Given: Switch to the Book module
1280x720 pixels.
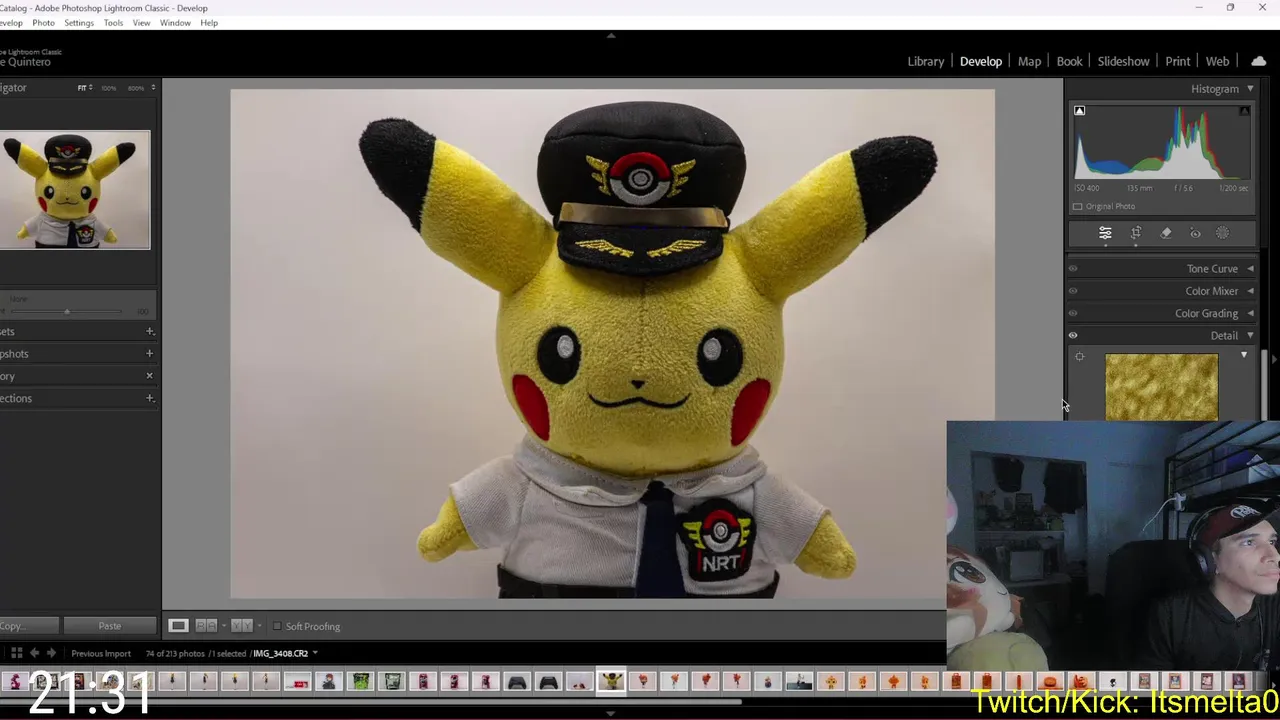Looking at the screenshot, I should (x=1069, y=61).
